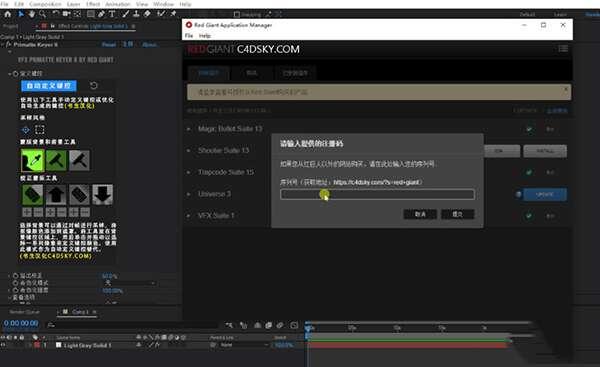
Task: Toggle the fx switch on Primatte Keyer effect
Action: (9, 45)
